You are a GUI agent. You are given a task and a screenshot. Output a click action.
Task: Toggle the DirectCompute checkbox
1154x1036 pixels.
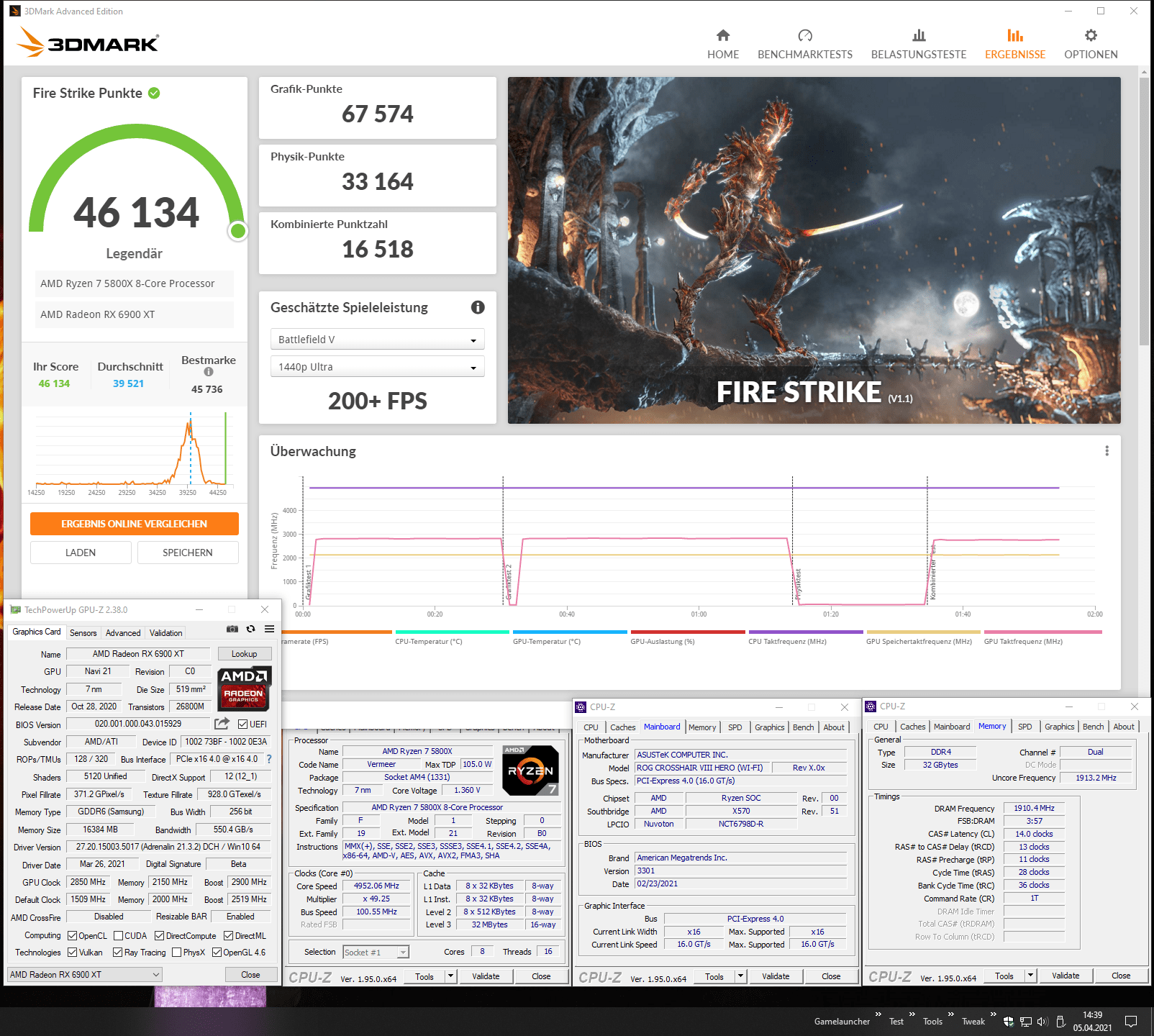click(x=159, y=936)
